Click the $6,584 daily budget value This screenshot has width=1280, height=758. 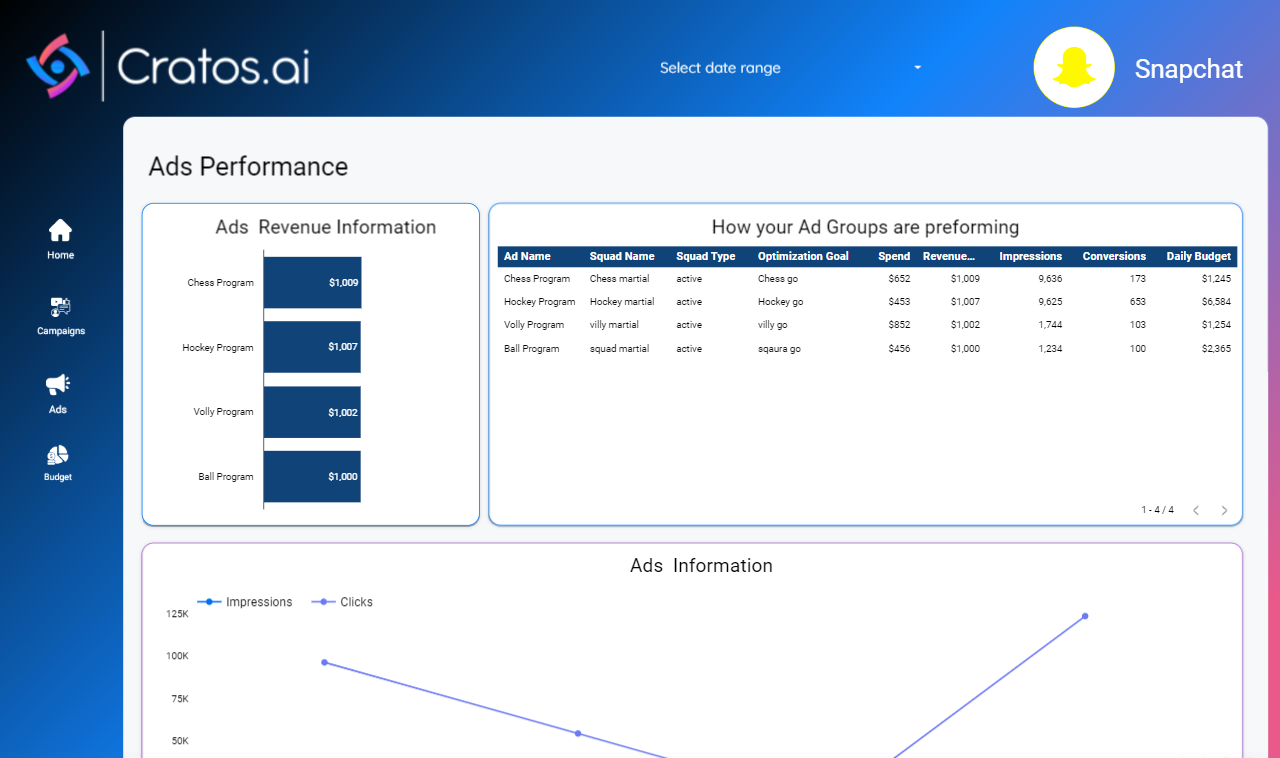[x=1217, y=302]
